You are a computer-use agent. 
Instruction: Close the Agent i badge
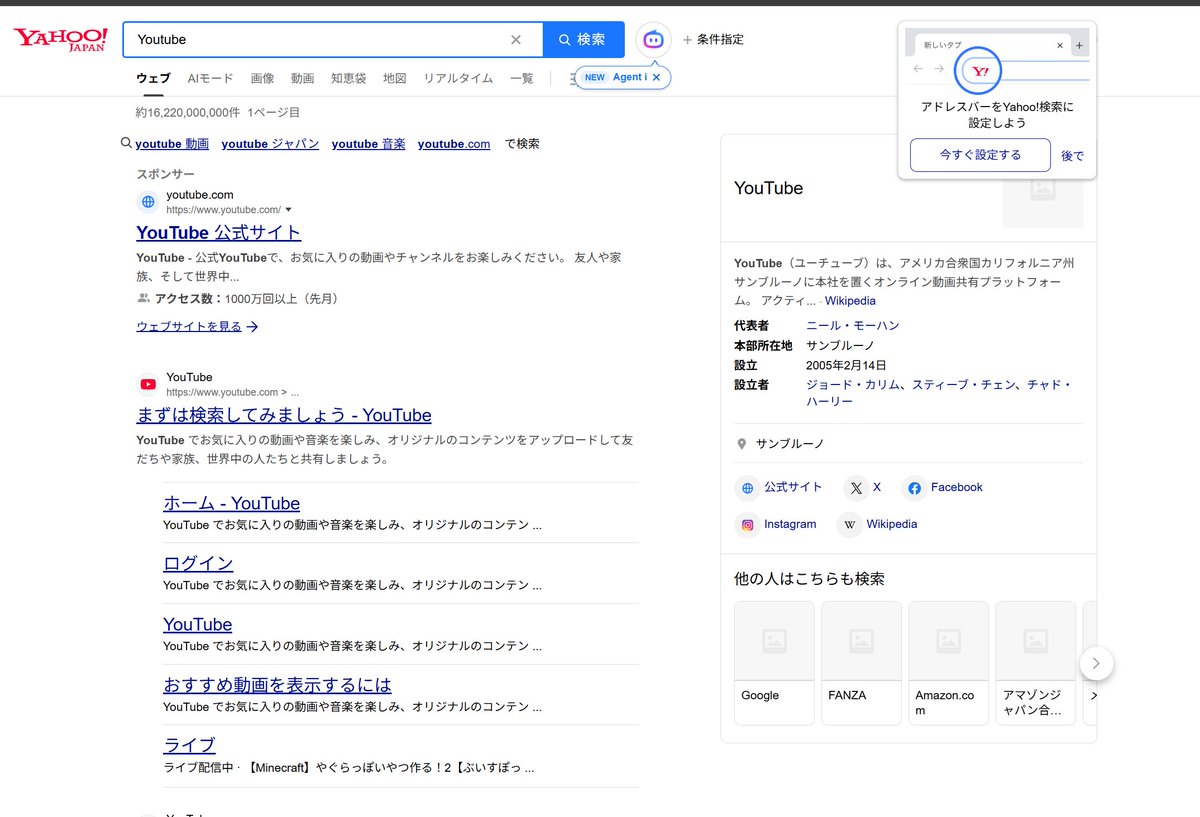coord(656,77)
